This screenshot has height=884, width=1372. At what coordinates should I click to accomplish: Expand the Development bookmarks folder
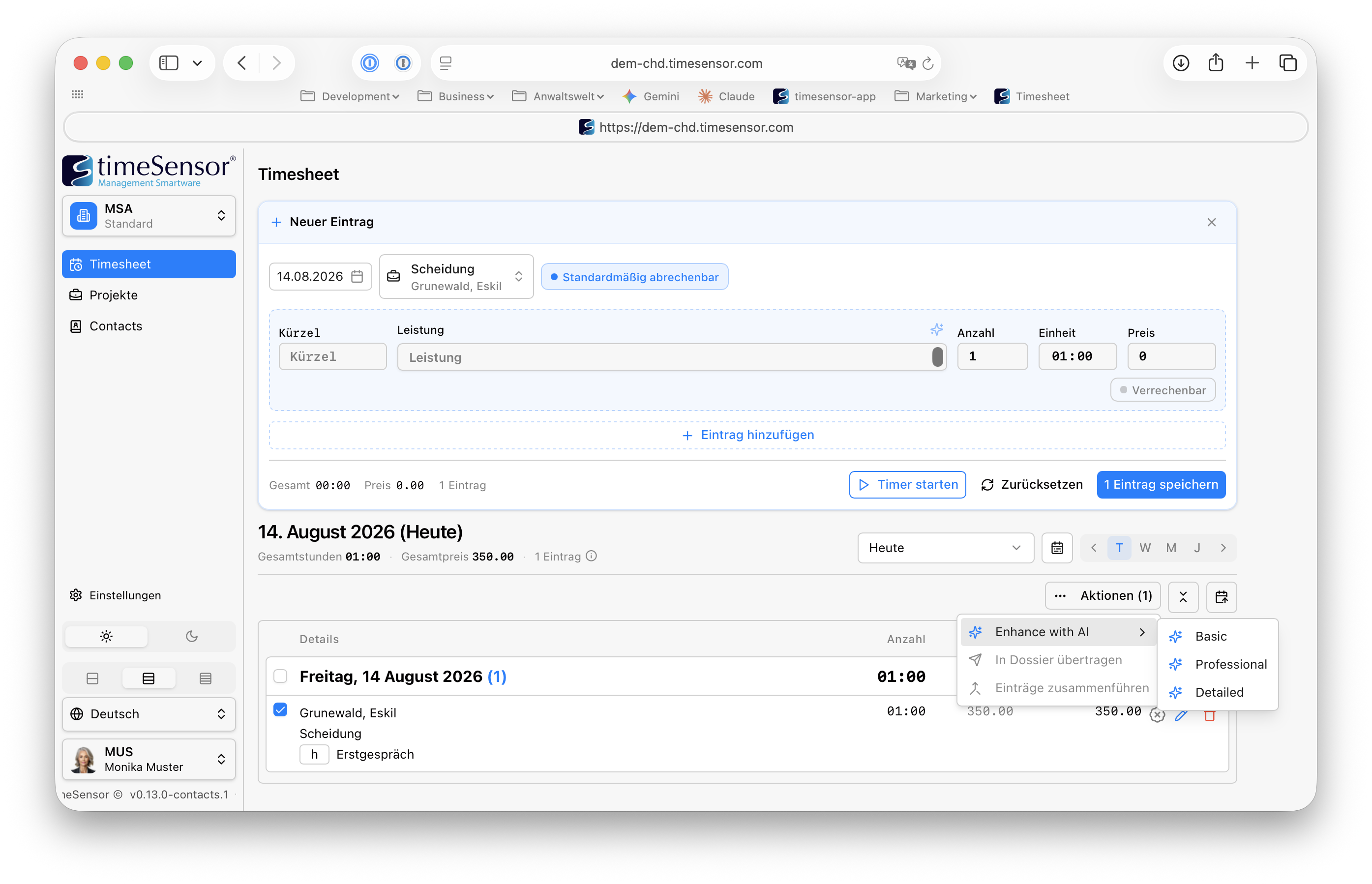click(350, 96)
